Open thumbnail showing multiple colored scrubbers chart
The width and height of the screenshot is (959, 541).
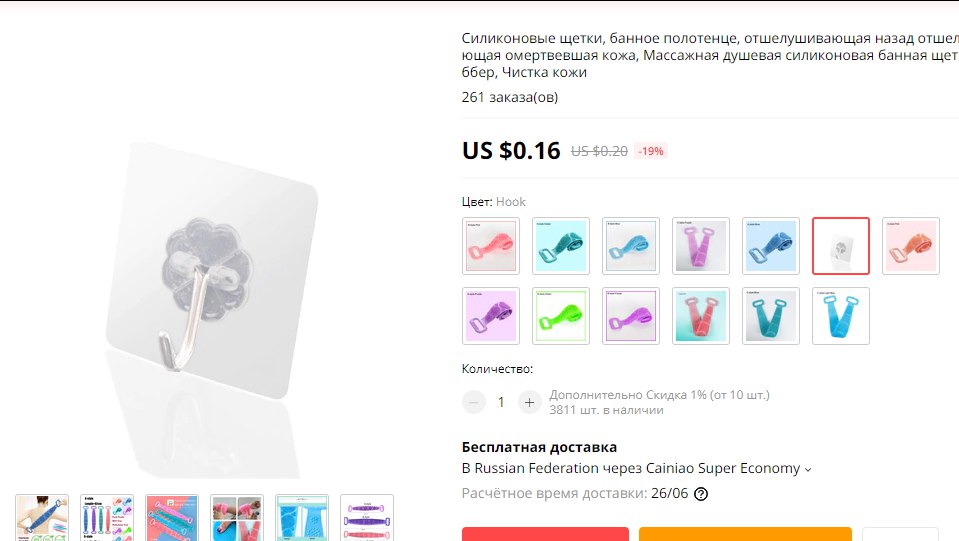[x=107, y=518]
